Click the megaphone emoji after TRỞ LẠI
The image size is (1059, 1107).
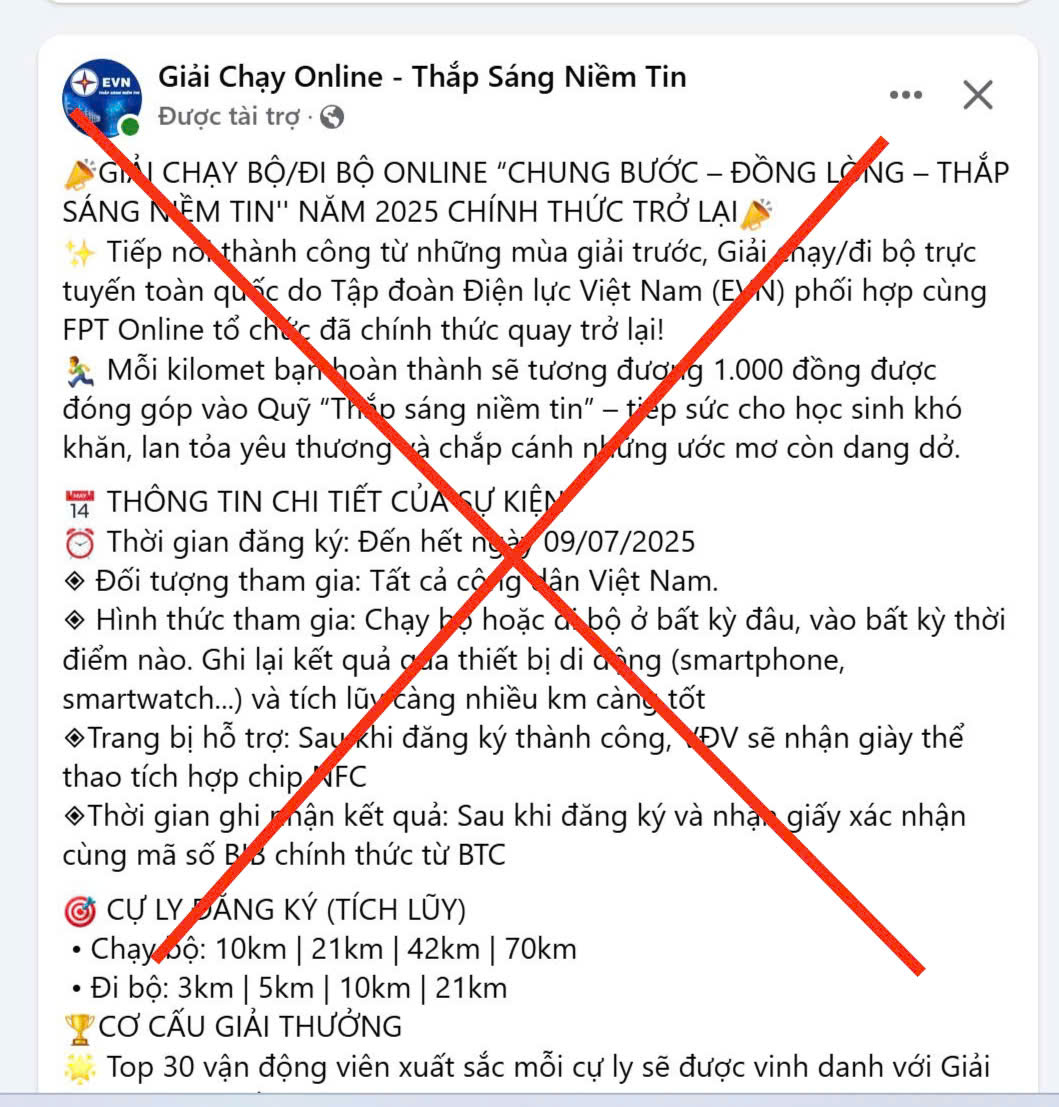pyautogui.click(x=756, y=213)
